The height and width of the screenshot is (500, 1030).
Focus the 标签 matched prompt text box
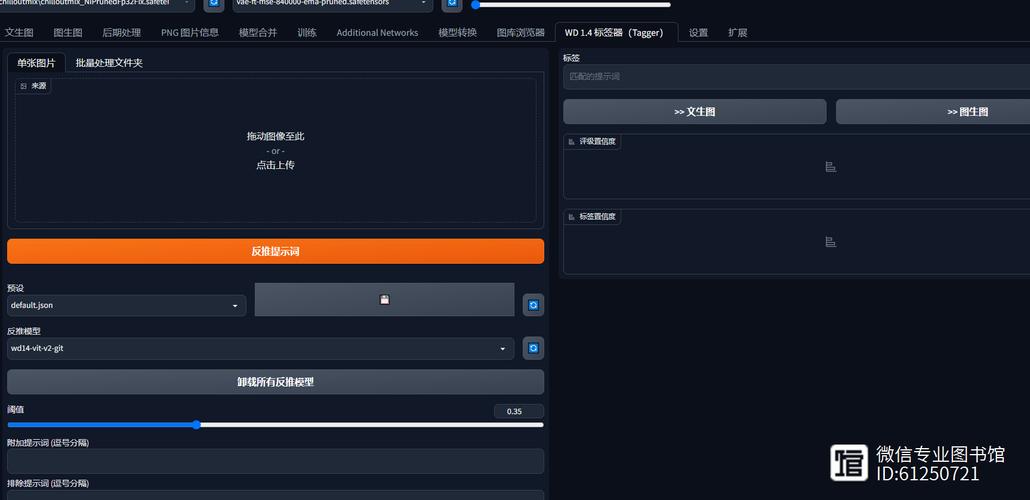pos(796,77)
